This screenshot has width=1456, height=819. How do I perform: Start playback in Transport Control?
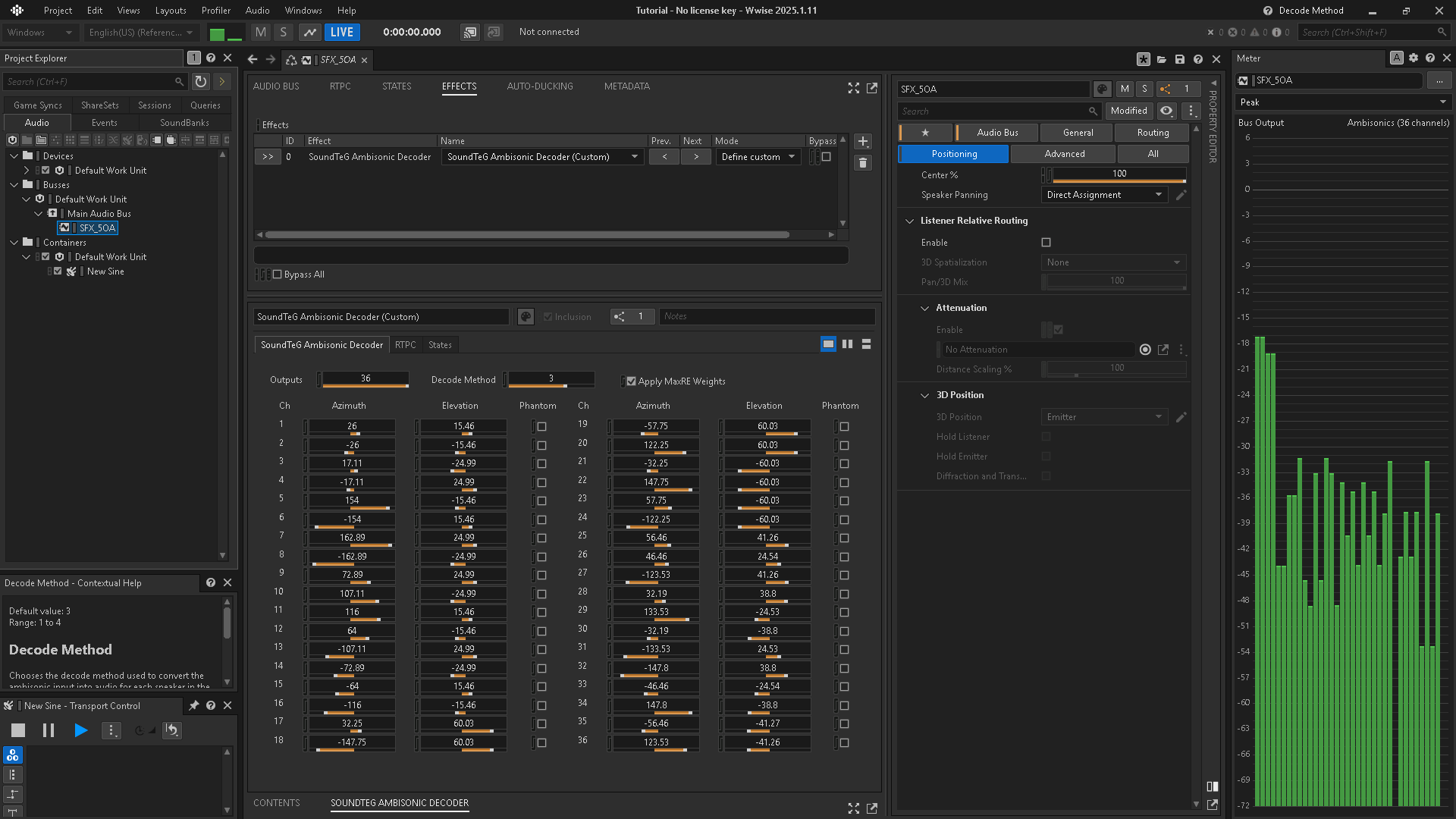point(80,730)
